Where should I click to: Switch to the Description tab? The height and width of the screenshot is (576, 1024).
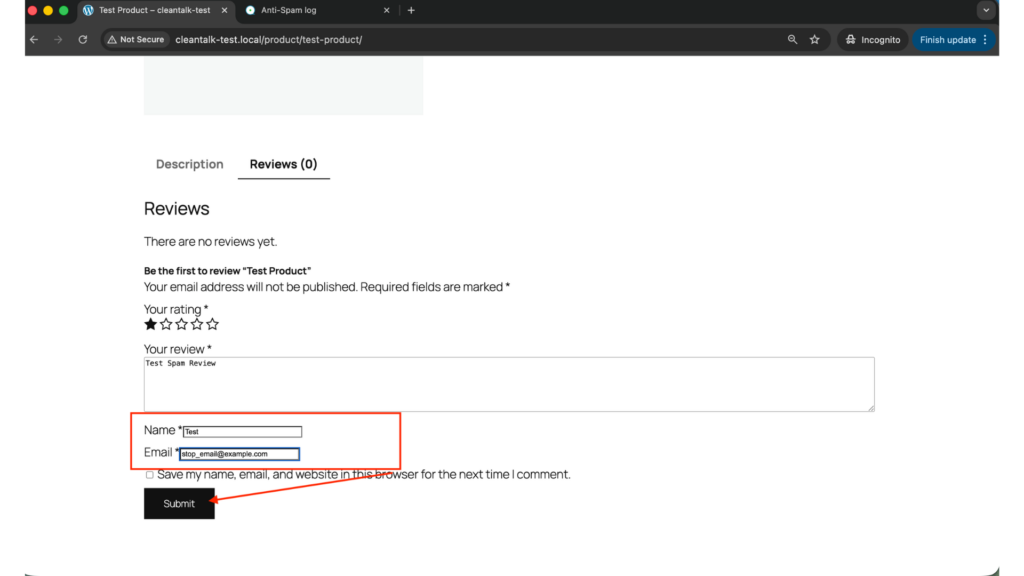pyautogui.click(x=189, y=164)
